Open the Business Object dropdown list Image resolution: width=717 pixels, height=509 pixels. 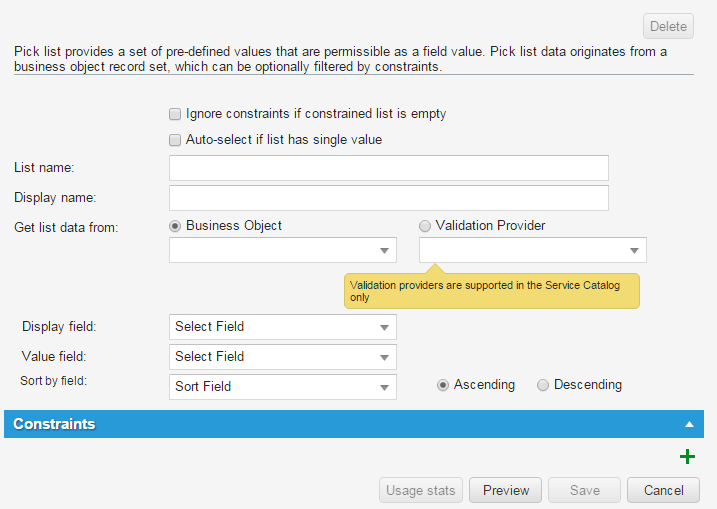[283, 250]
